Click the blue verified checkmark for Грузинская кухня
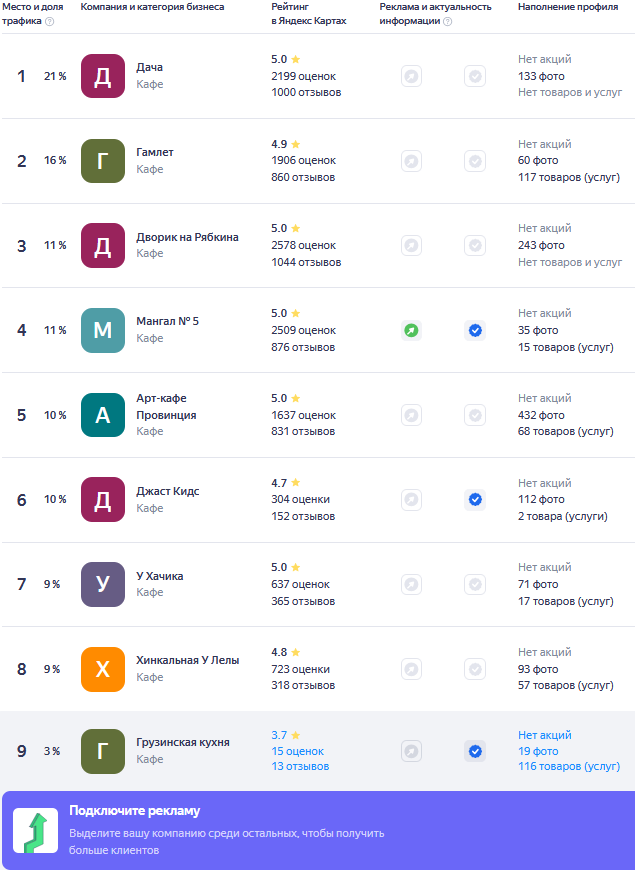 pyautogui.click(x=475, y=751)
